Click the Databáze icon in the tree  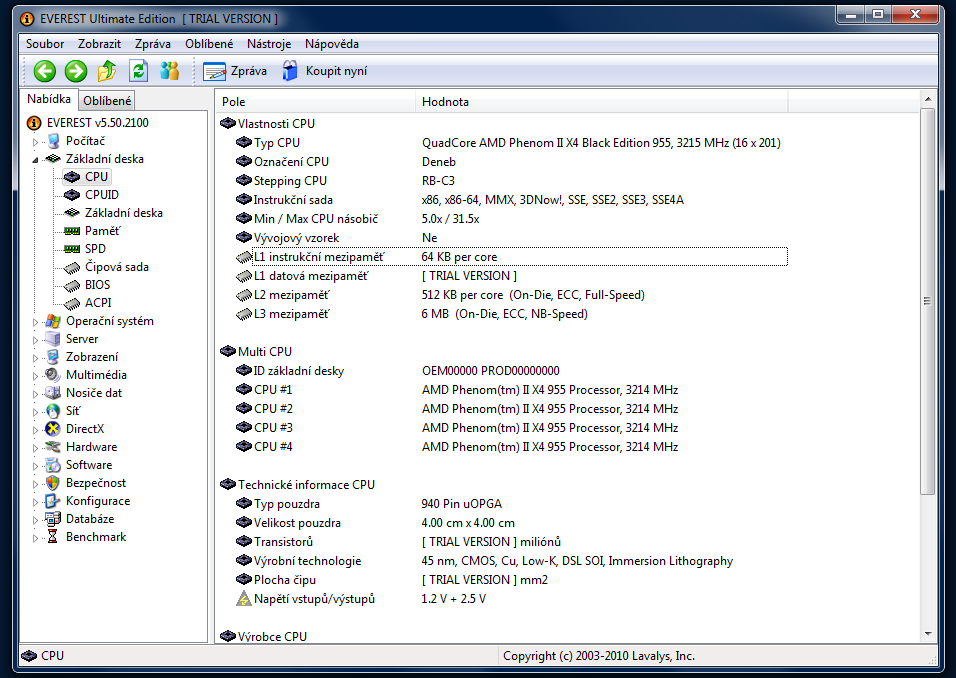[54, 519]
